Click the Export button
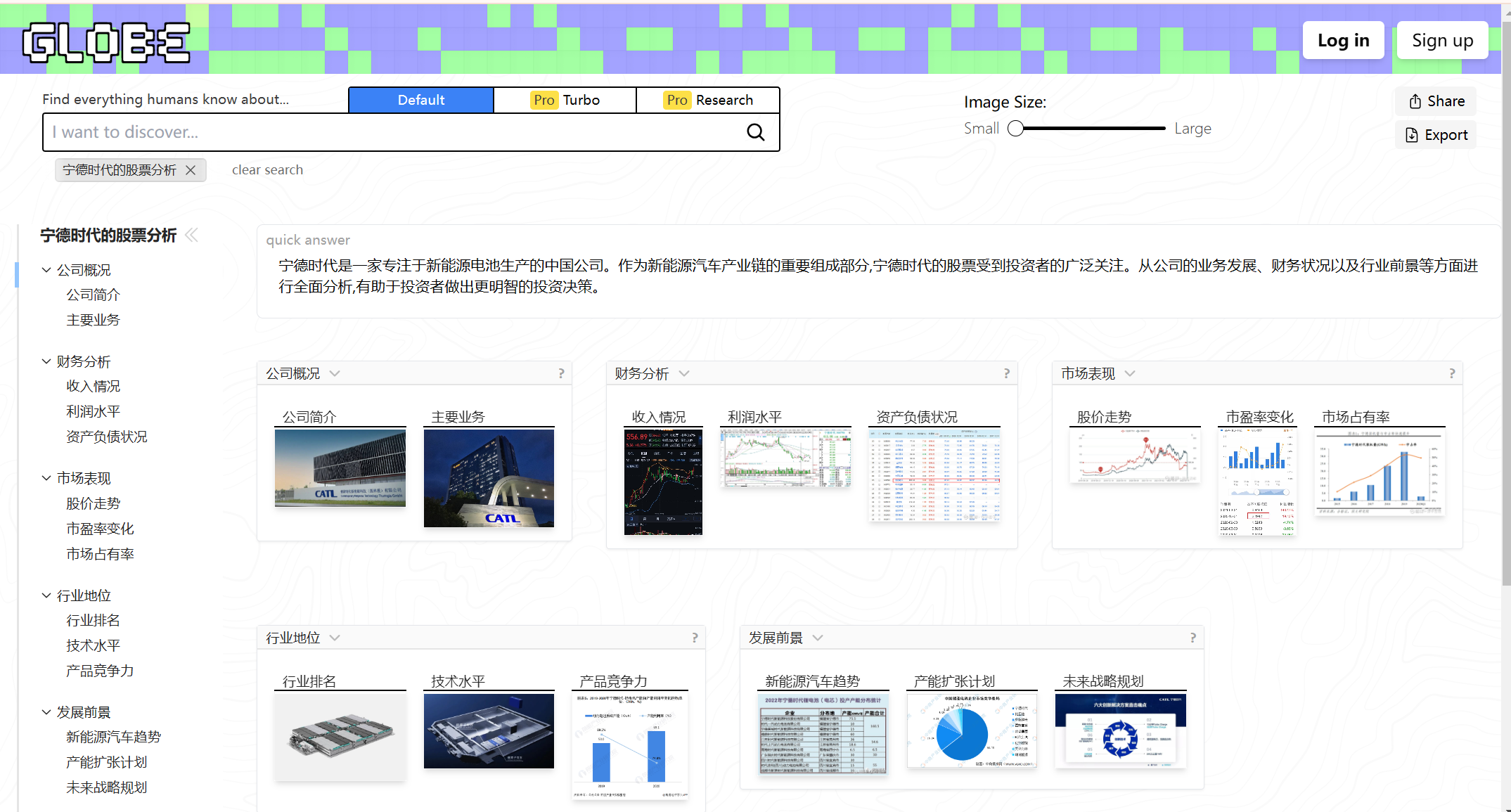Screen dimensions: 1511x812 tap(1436, 135)
